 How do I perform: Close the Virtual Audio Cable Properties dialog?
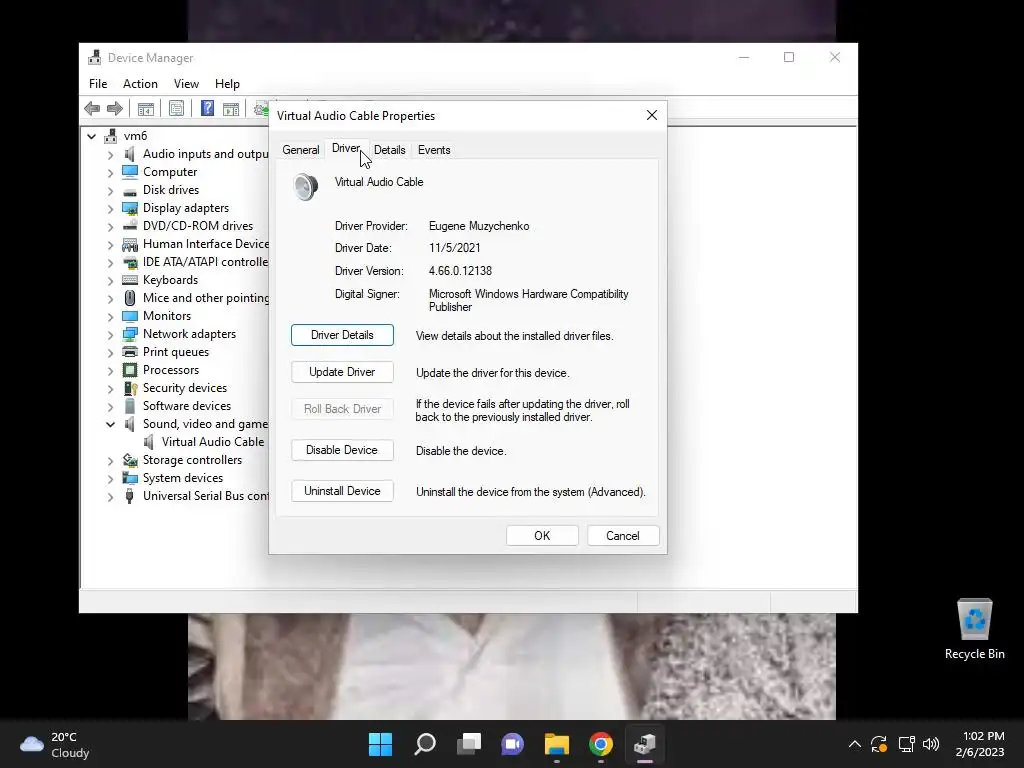click(652, 115)
